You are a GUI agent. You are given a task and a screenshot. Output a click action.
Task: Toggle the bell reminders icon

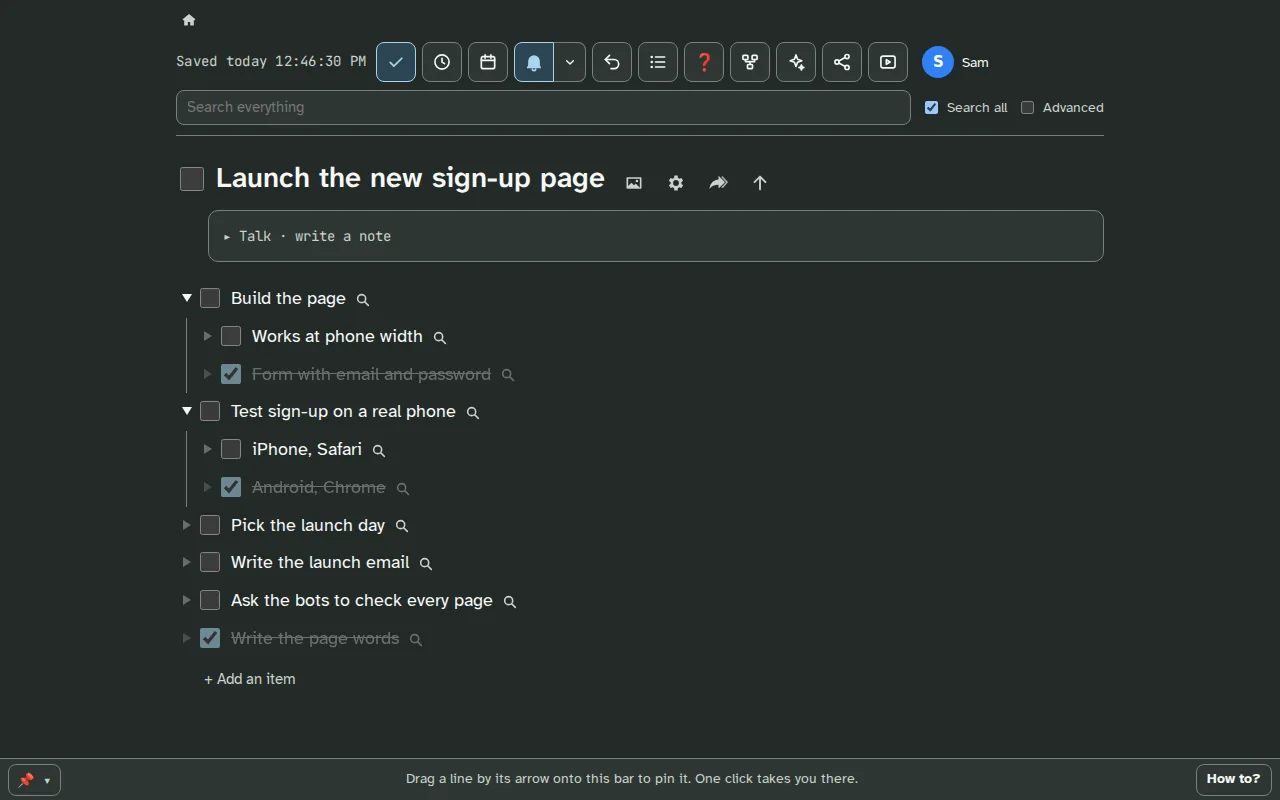pyautogui.click(x=534, y=62)
